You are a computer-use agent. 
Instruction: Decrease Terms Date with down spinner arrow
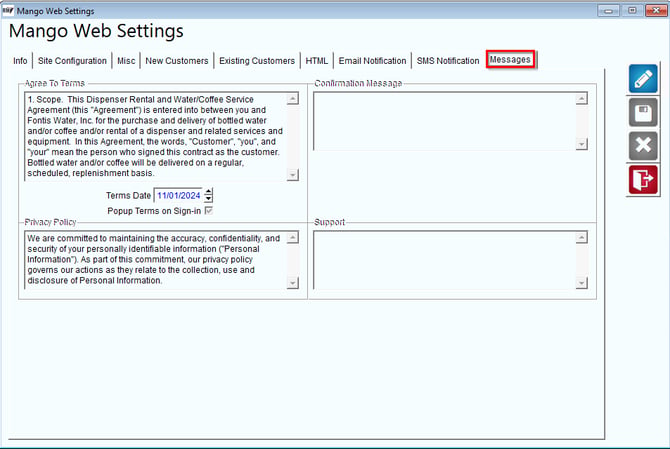click(208, 199)
